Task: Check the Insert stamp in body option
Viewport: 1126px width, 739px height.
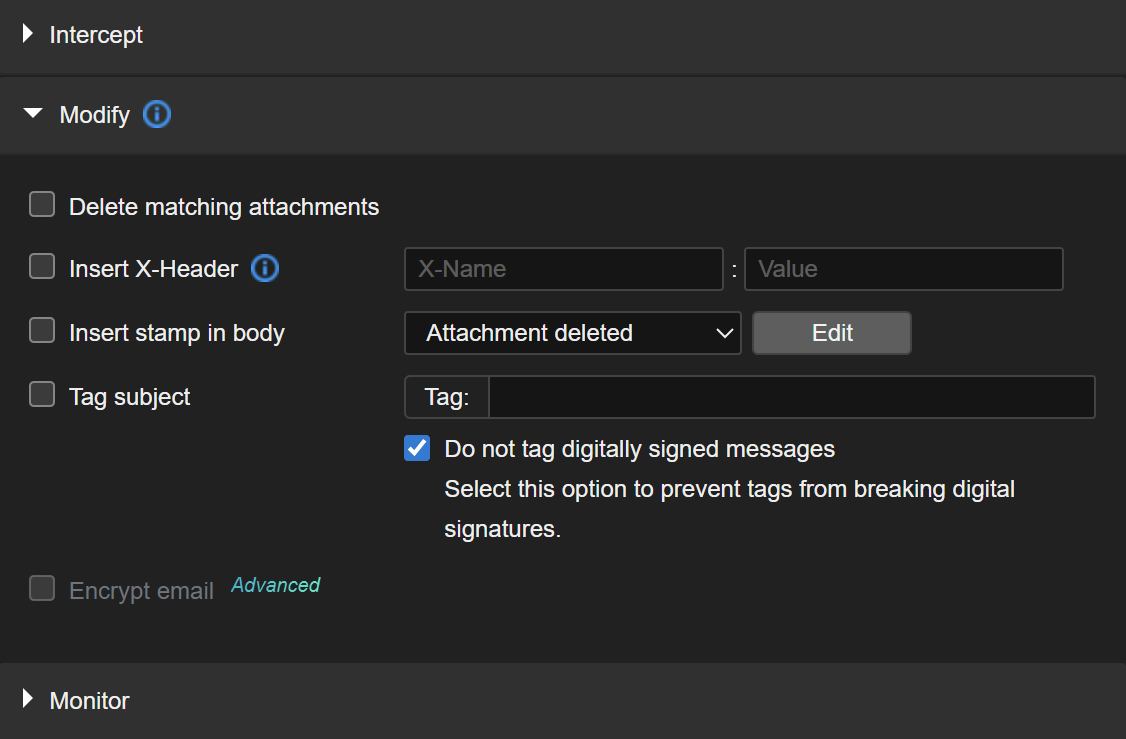Action: coord(42,332)
